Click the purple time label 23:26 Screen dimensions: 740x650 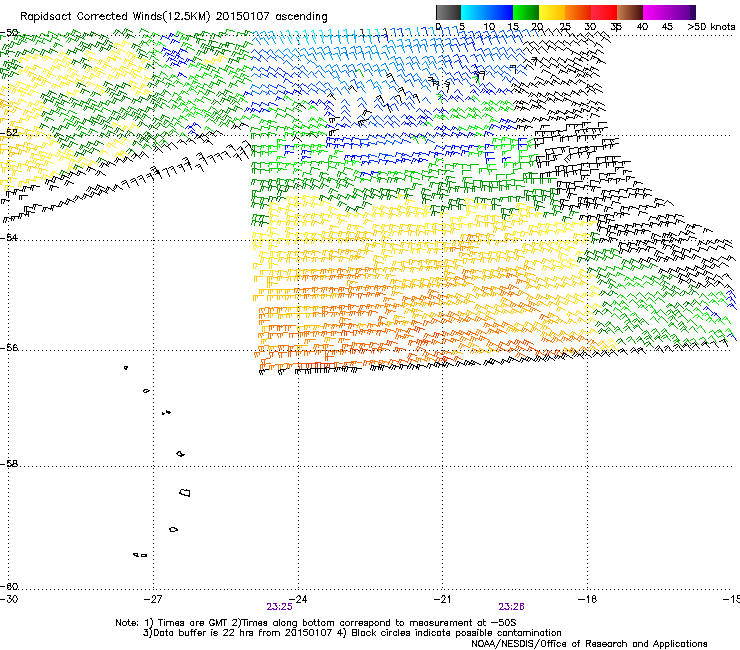click(x=511, y=607)
